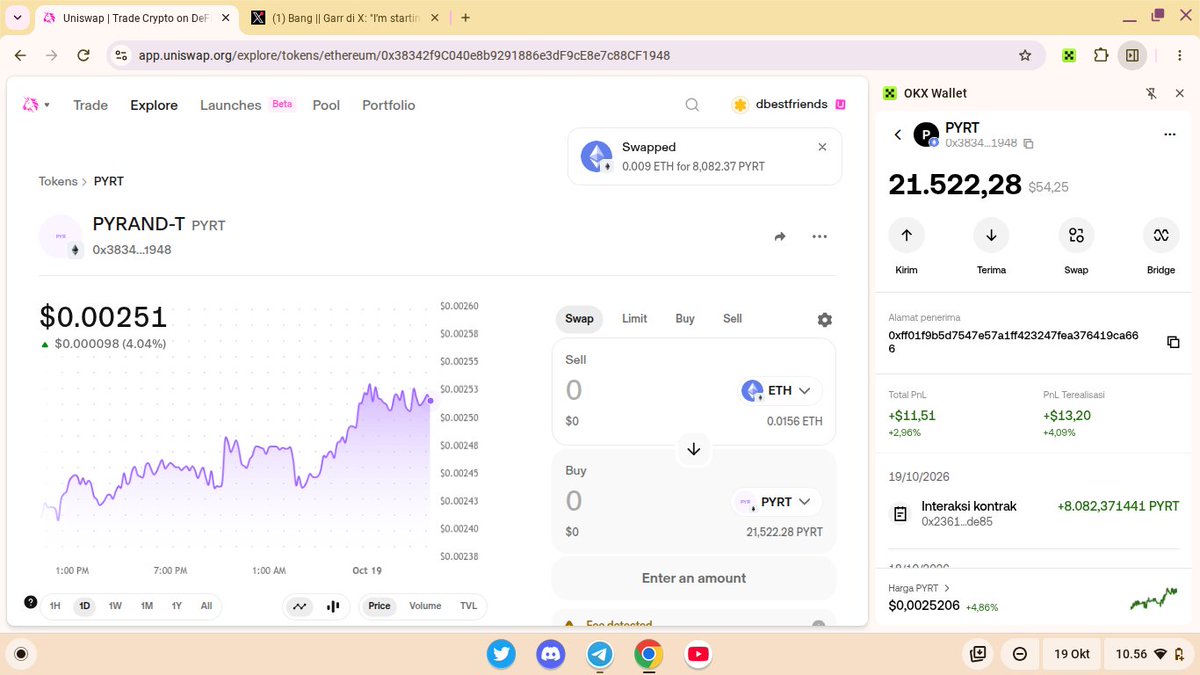This screenshot has height=675, width=1200.
Task: Expand the Uniswap logo menu
Action: point(36,105)
